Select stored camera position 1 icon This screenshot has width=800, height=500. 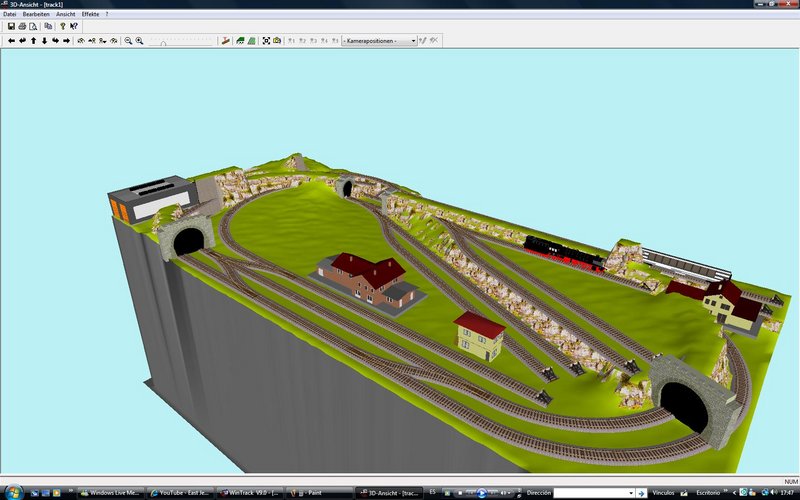click(x=291, y=40)
